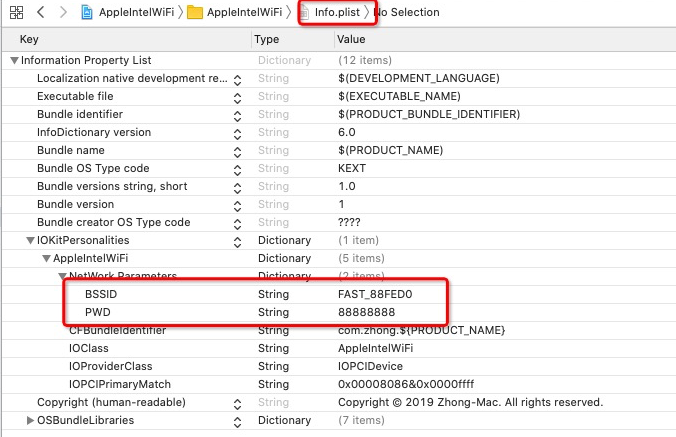Collapse the AppleIntelWiFi dictionary entry

46,258
